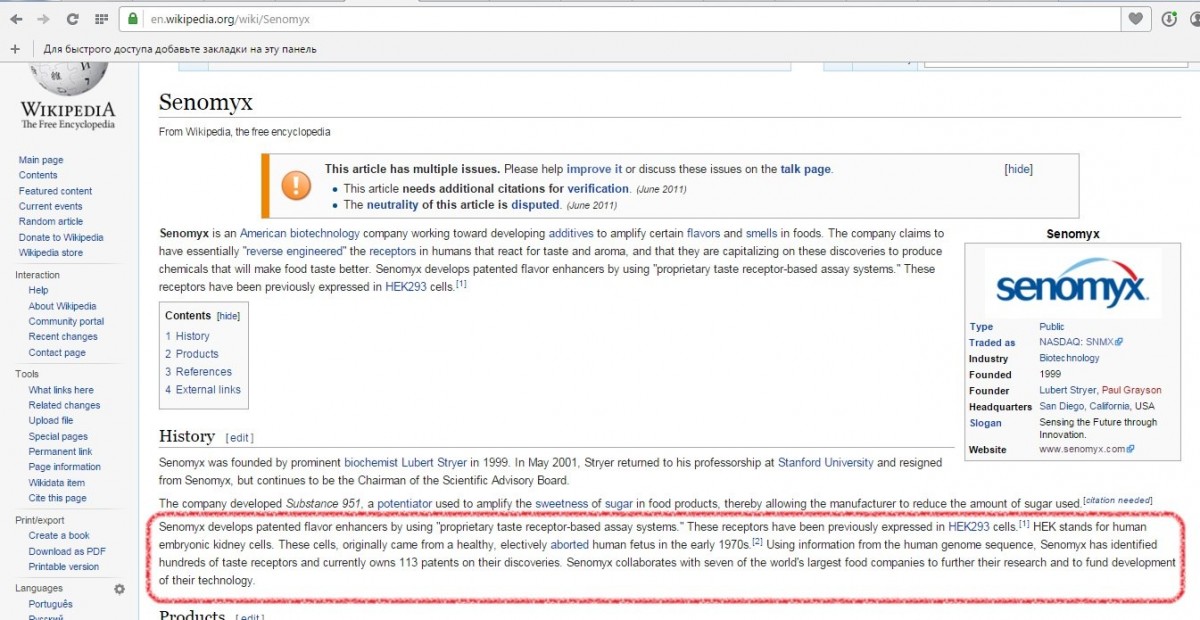This screenshot has width=1200, height=620.
Task: Open the HEK293 link in intro
Action: [x=405, y=286]
